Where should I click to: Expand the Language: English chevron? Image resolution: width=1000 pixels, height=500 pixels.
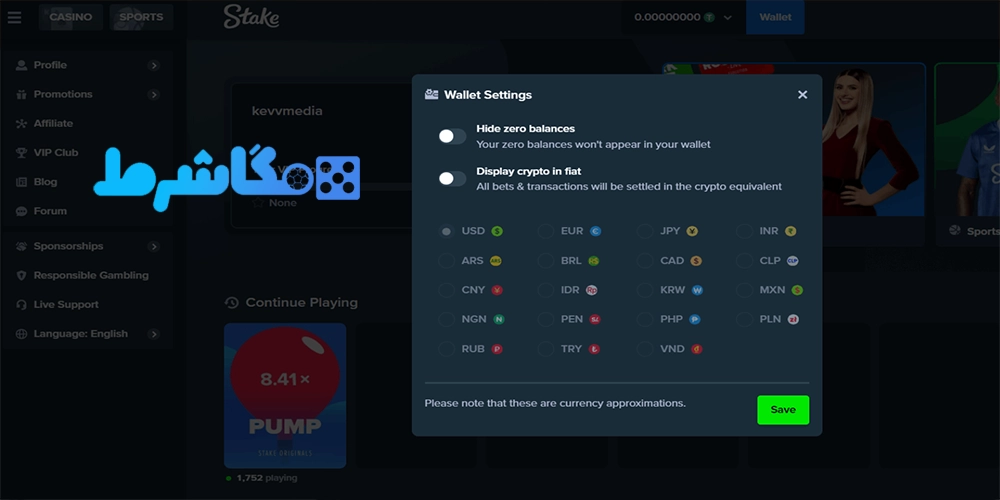154,334
